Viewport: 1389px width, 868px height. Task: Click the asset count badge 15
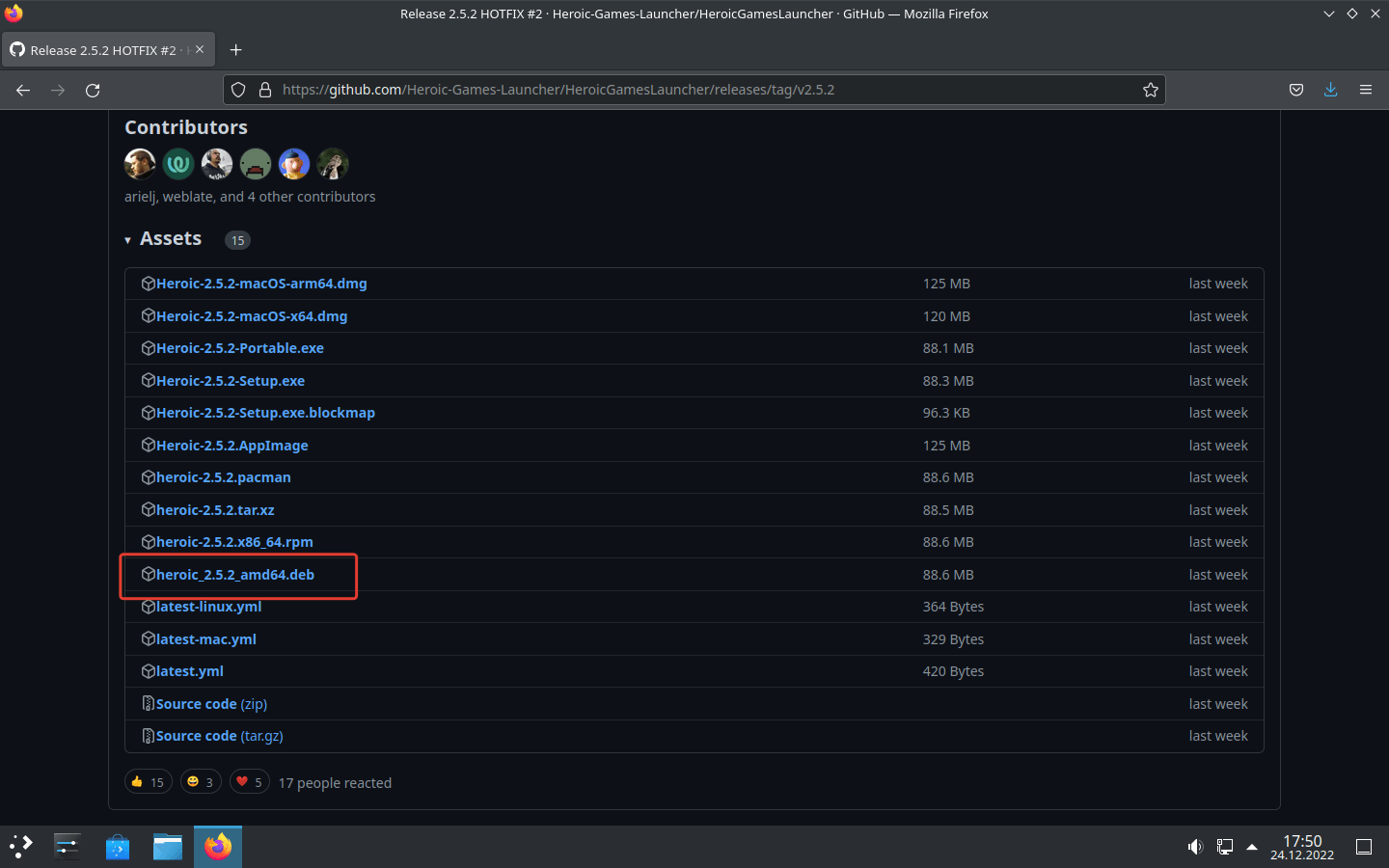pyautogui.click(x=237, y=240)
